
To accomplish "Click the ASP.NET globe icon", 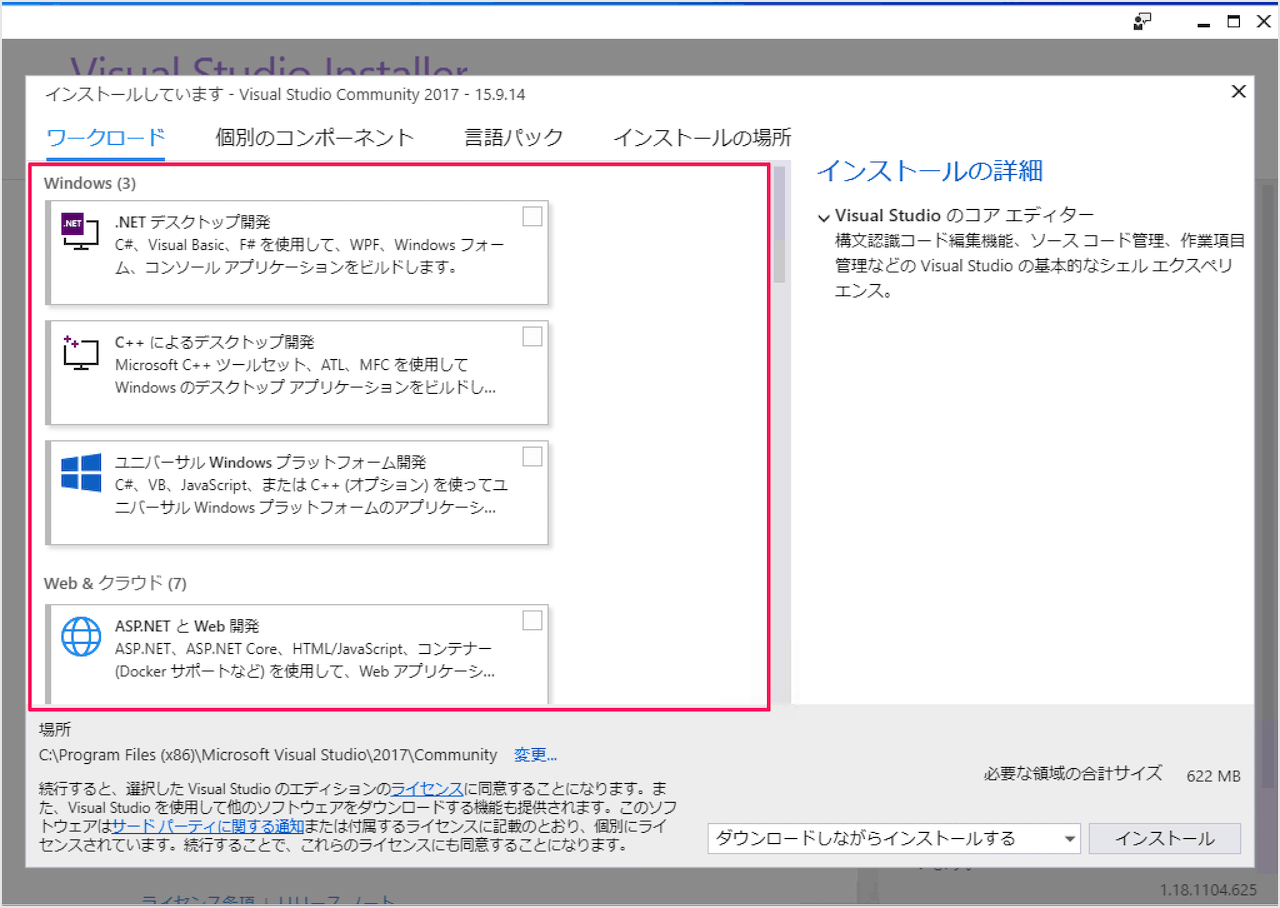I will click(81, 635).
